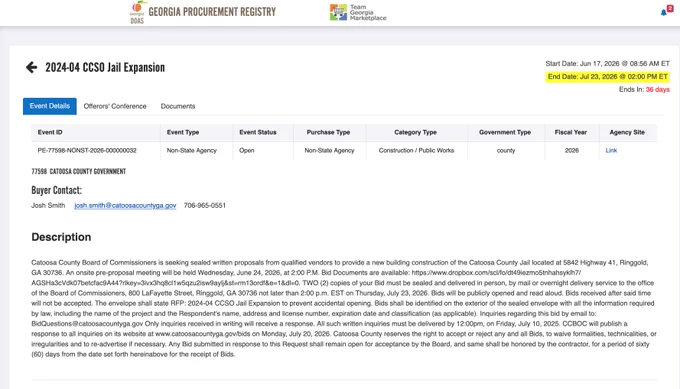Click the 36 days countdown
Viewport: 680px width, 389px height.
(x=657, y=90)
